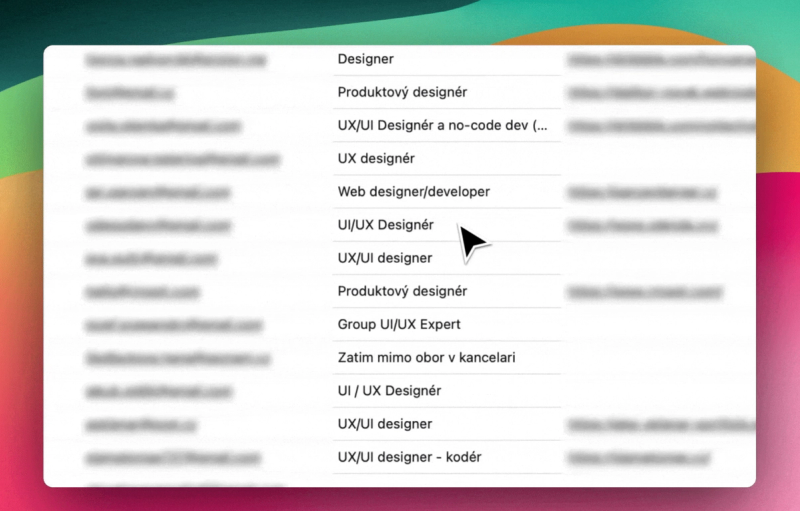Viewport: 800px width, 511px height.
Task: Open the blurred link beside 'UX/UI Designér a no-code dev'
Action: point(661,126)
